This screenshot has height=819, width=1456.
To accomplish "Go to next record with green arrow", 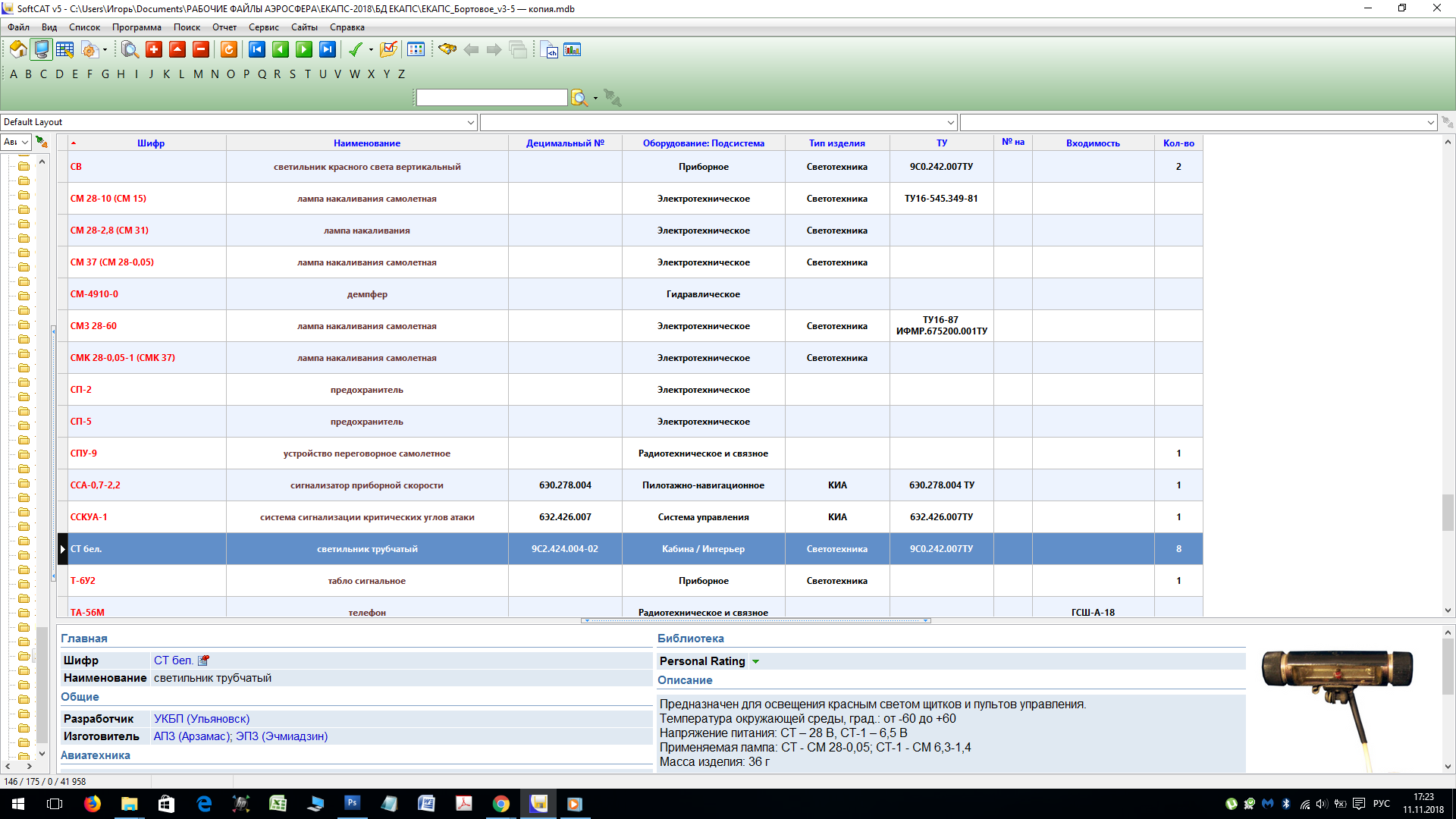I will [304, 50].
